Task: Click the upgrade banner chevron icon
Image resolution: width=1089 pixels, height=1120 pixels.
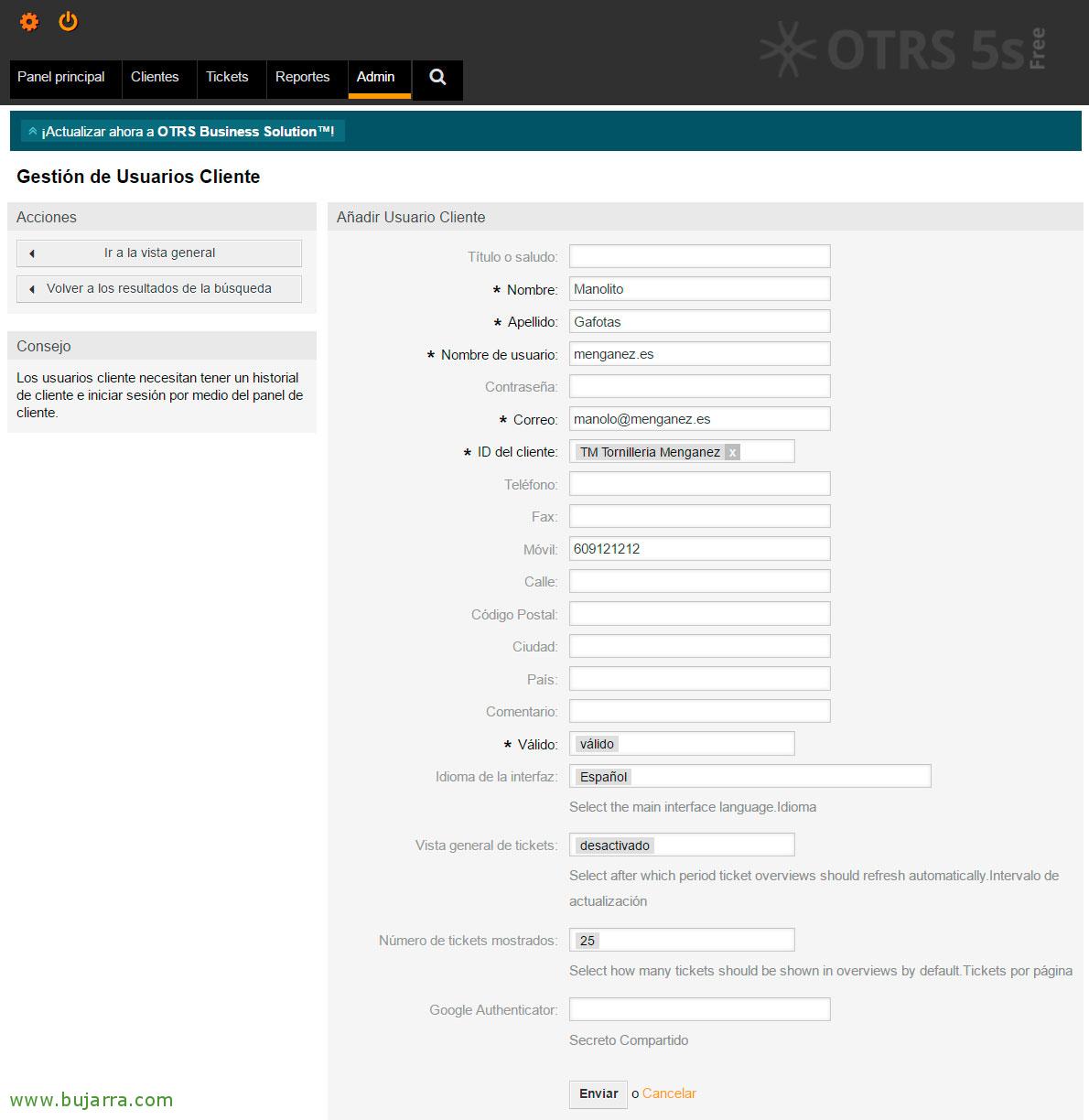Action: pyautogui.click(x=33, y=132)
